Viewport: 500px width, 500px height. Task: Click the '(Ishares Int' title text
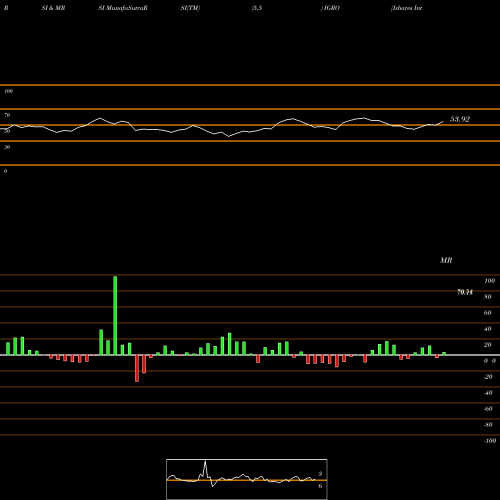[407, 8]
